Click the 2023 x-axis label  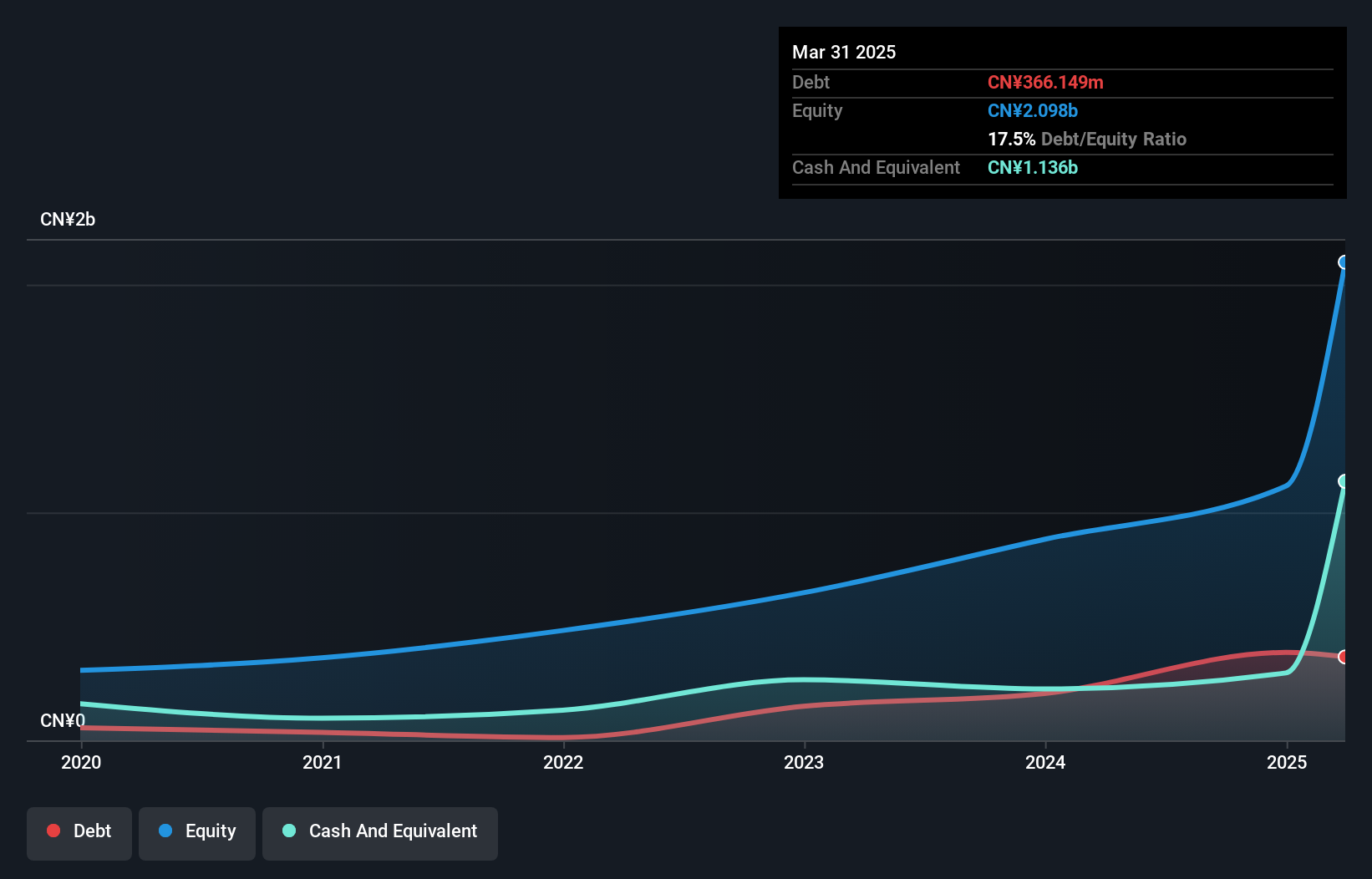click(804, 762)
